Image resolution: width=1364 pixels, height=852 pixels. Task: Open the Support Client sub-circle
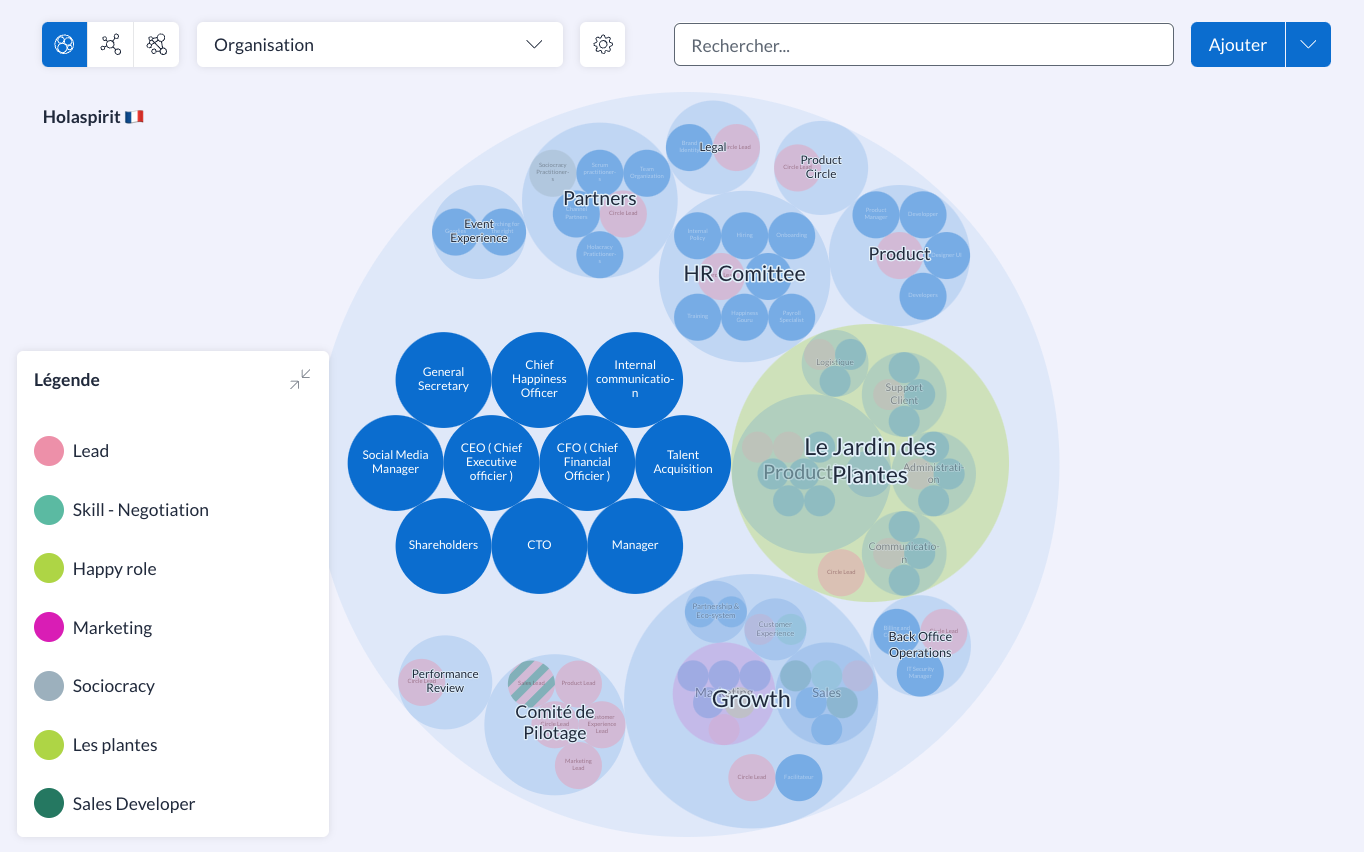(904, 394)
